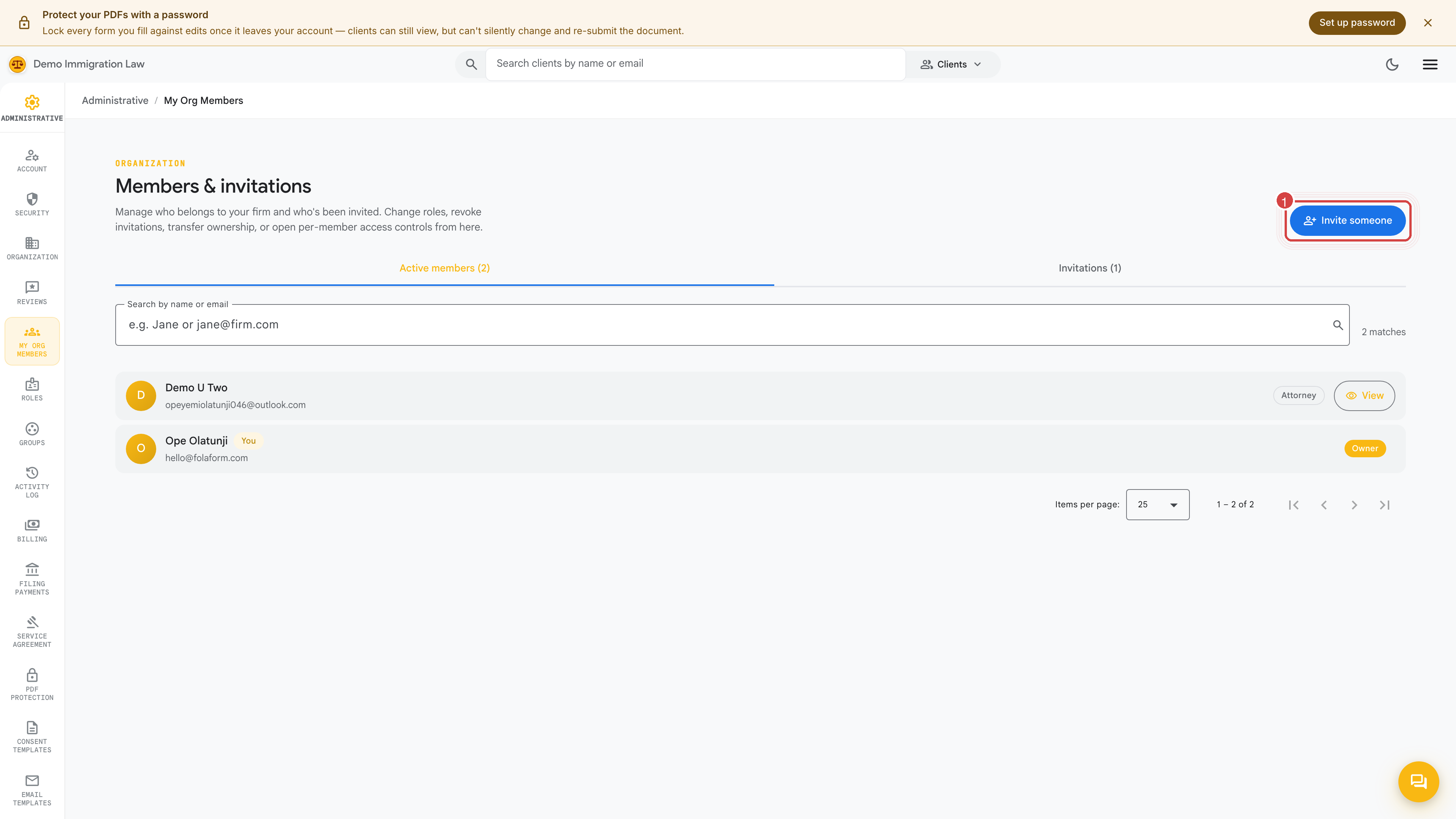
Task: Open the Service Agreement section
Action: click(x=32, y=632)
